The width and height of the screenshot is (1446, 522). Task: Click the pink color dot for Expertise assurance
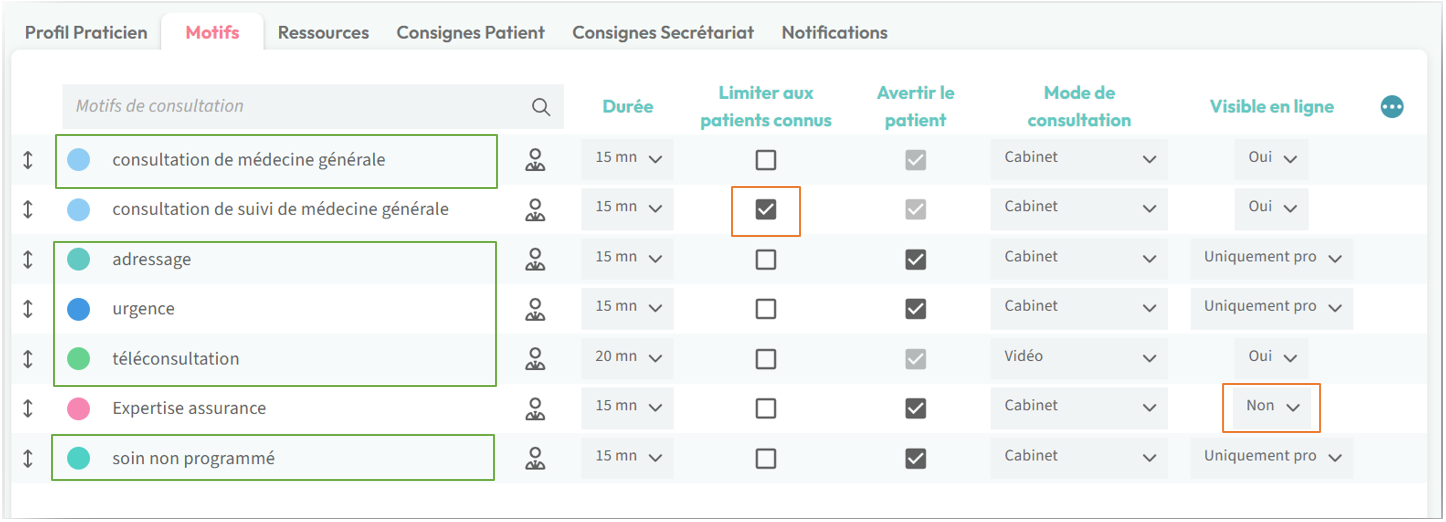coord(78,409)
